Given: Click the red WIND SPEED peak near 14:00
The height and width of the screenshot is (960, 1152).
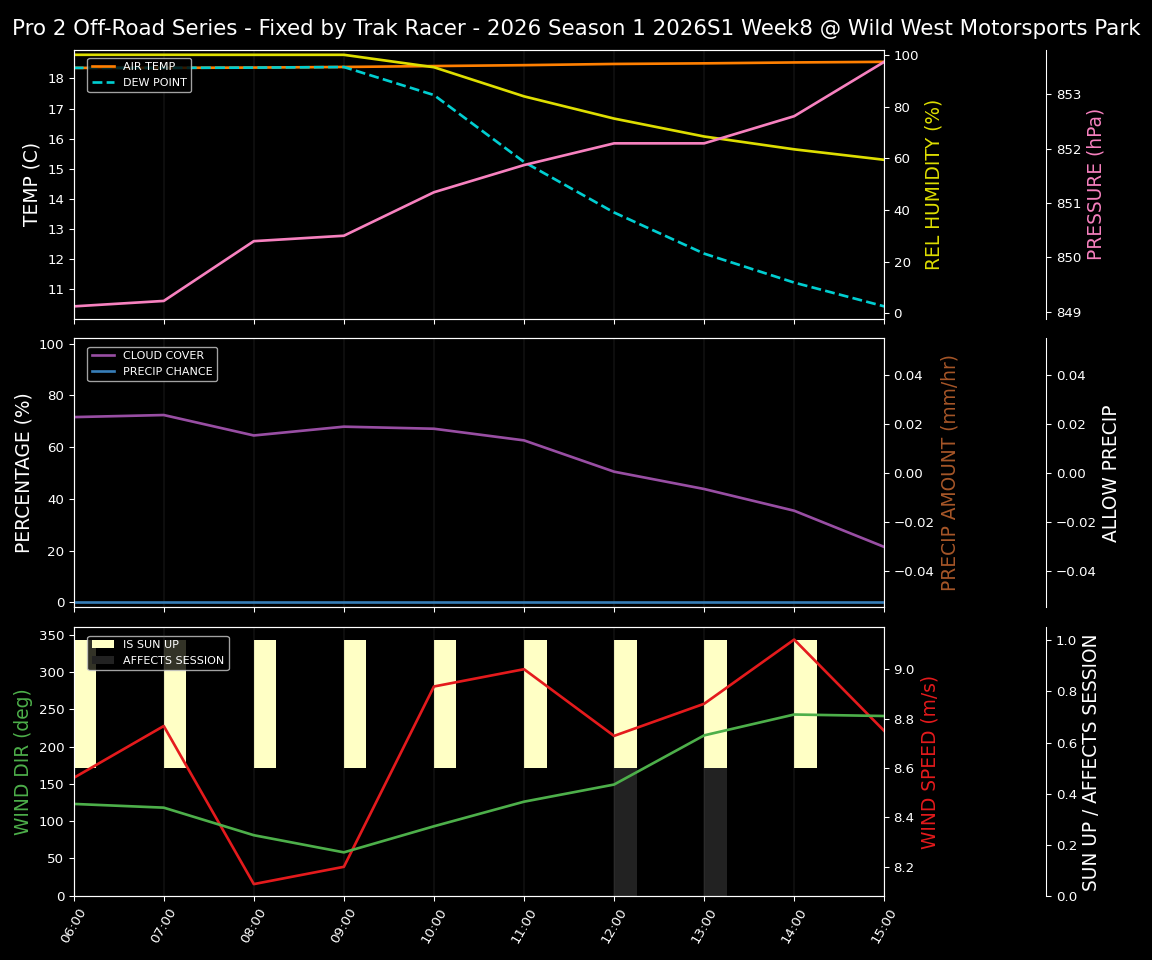Looking at the screenshot, I should [793, 640].
